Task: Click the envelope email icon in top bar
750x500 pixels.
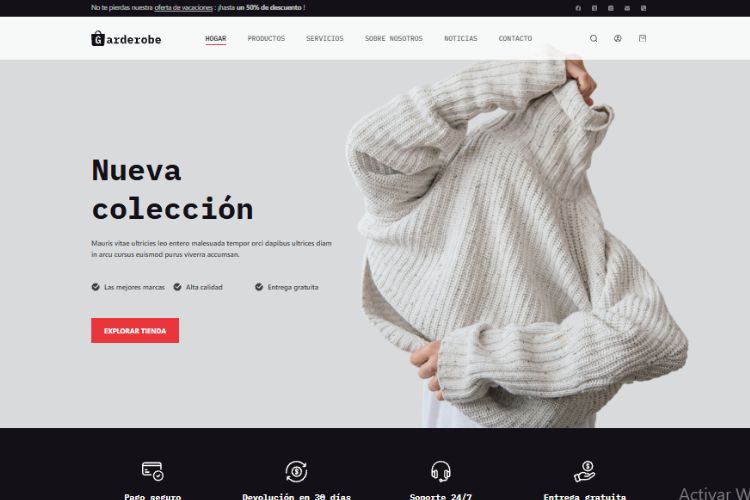Action: (627, 8)
